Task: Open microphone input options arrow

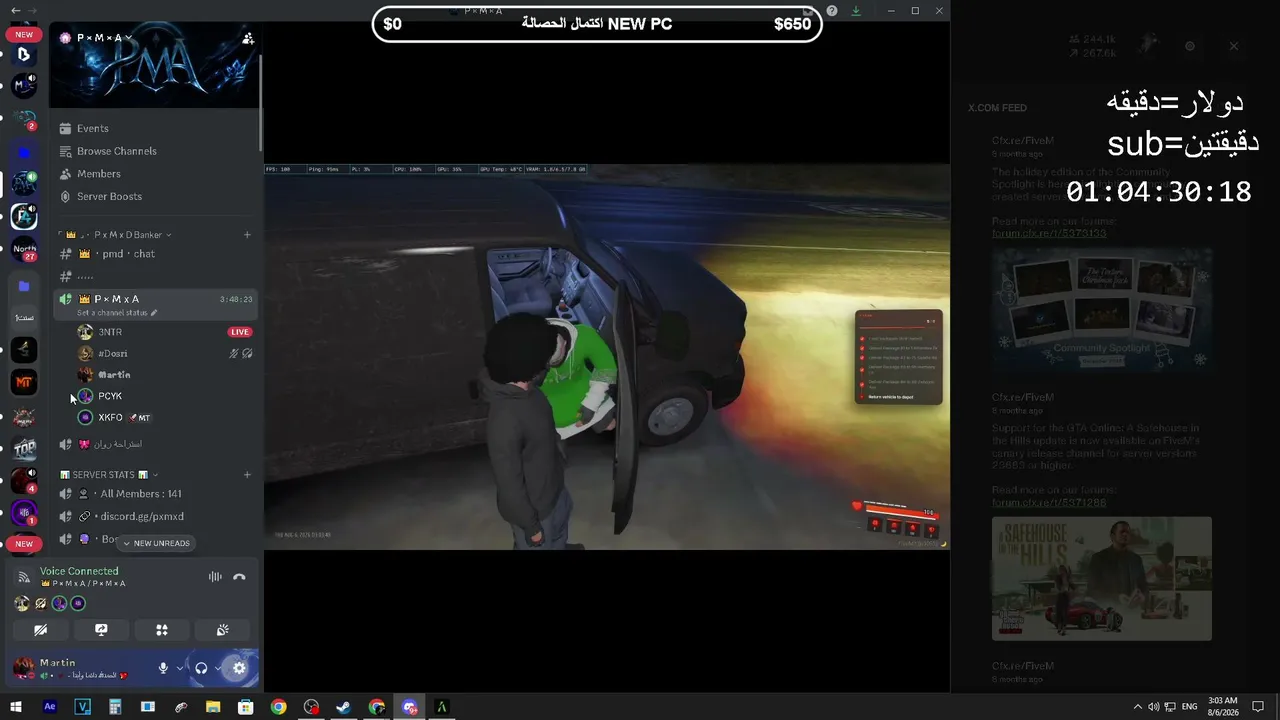Action: (x=180, y=668)
